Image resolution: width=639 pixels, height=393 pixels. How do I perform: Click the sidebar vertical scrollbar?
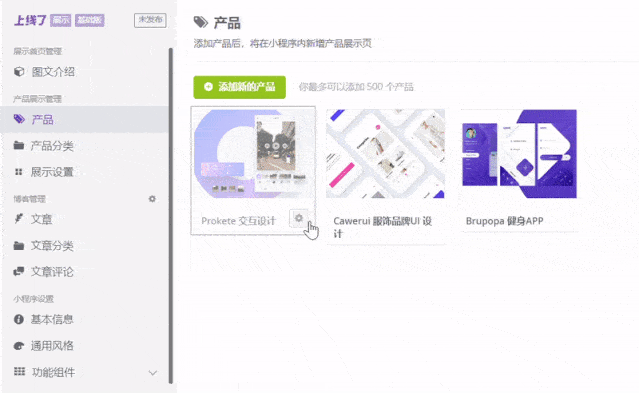(x=171, y=216)
